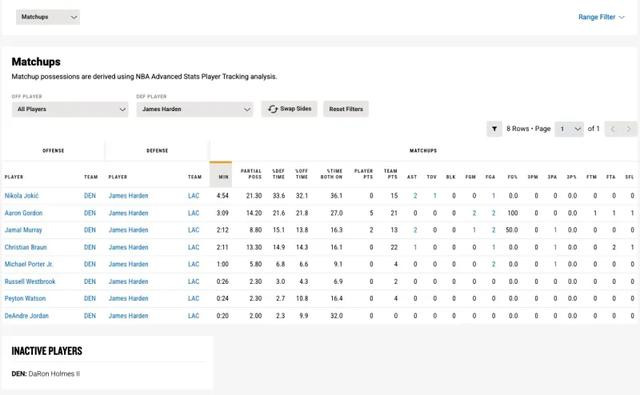Open Jamal Murray player link
The height and width of the screenshot is (395, 640).
[x=23, y=230]
